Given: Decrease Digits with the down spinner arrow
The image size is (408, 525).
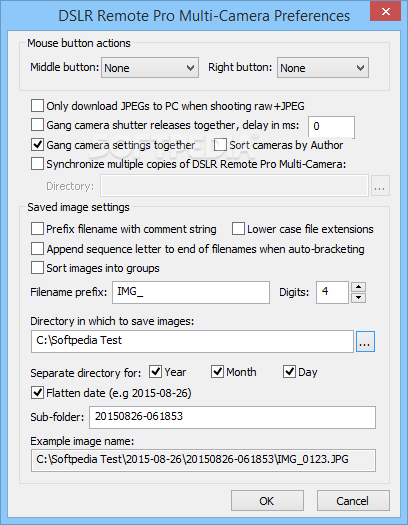Looking at the screenshot, I should 358,298.
